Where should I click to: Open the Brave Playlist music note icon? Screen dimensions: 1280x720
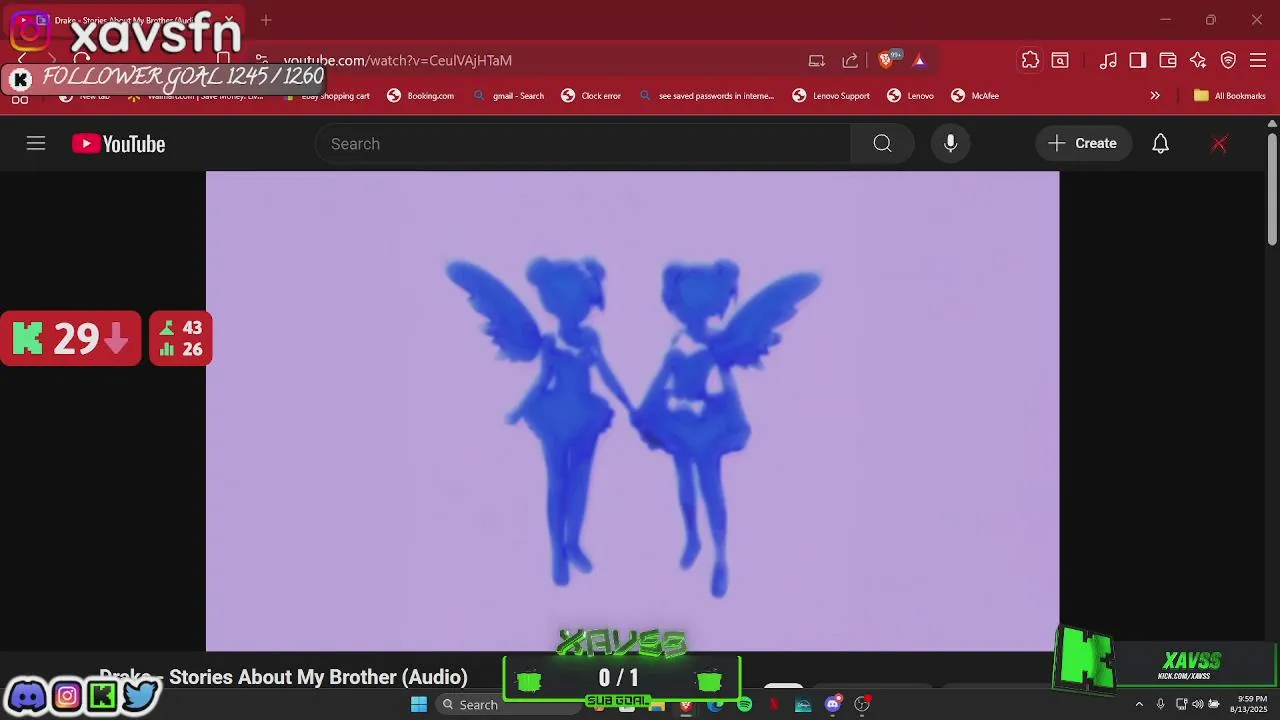click(1108, 60)
